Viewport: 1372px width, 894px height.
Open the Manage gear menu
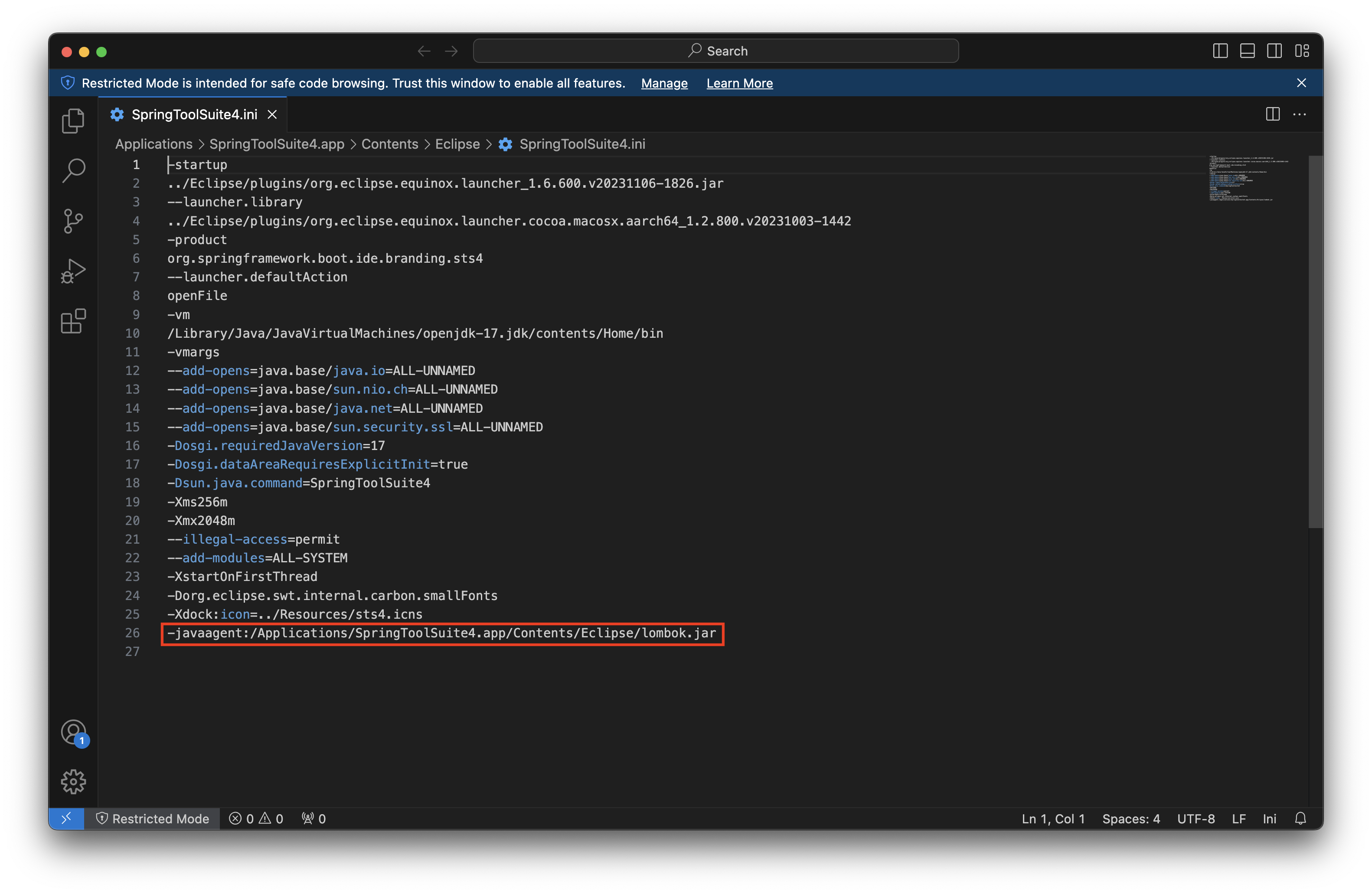(x=73, y=781)
